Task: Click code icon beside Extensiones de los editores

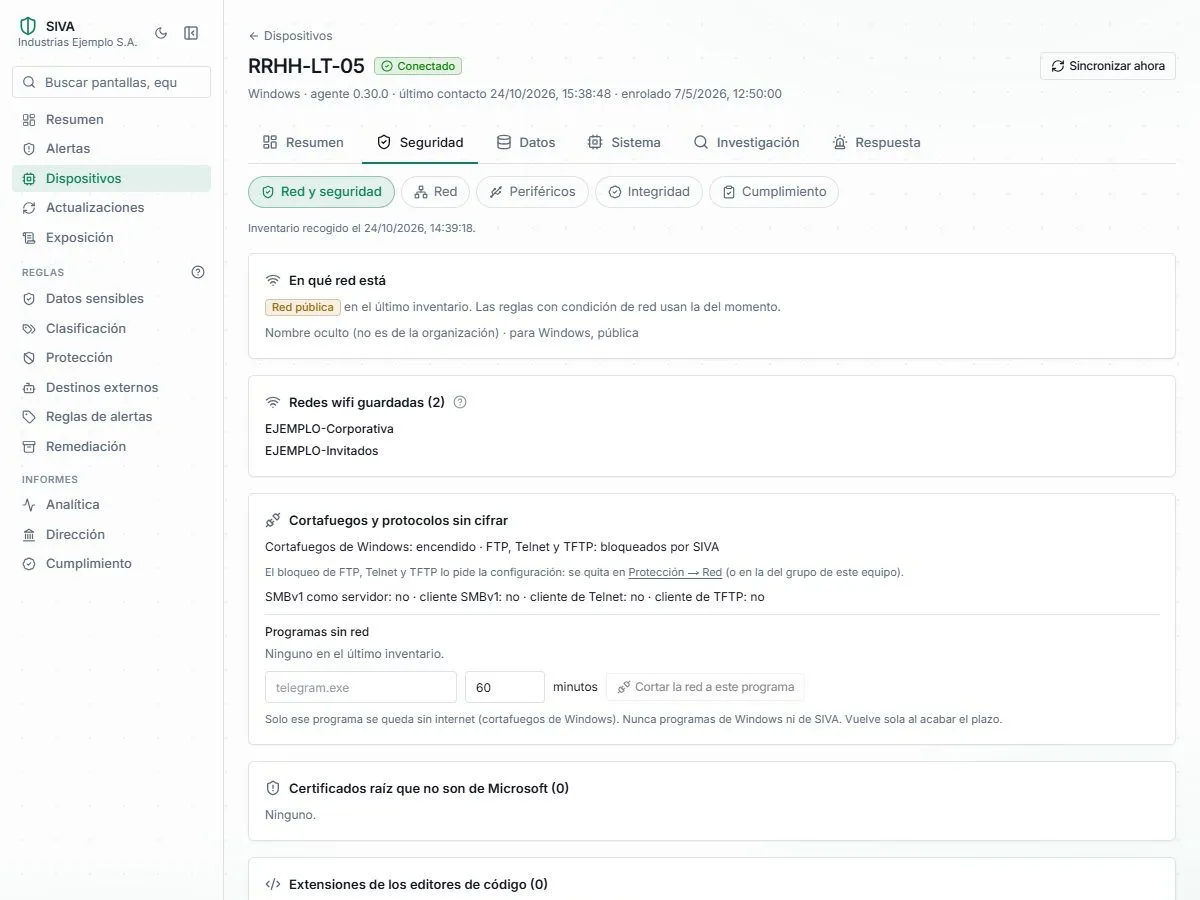Action: (273, 884)
